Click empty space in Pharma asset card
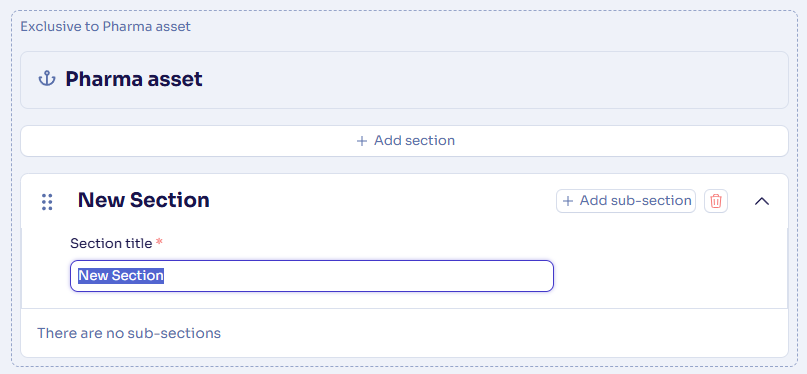This screenshot has height=374, width=807. tap(494, 80)
